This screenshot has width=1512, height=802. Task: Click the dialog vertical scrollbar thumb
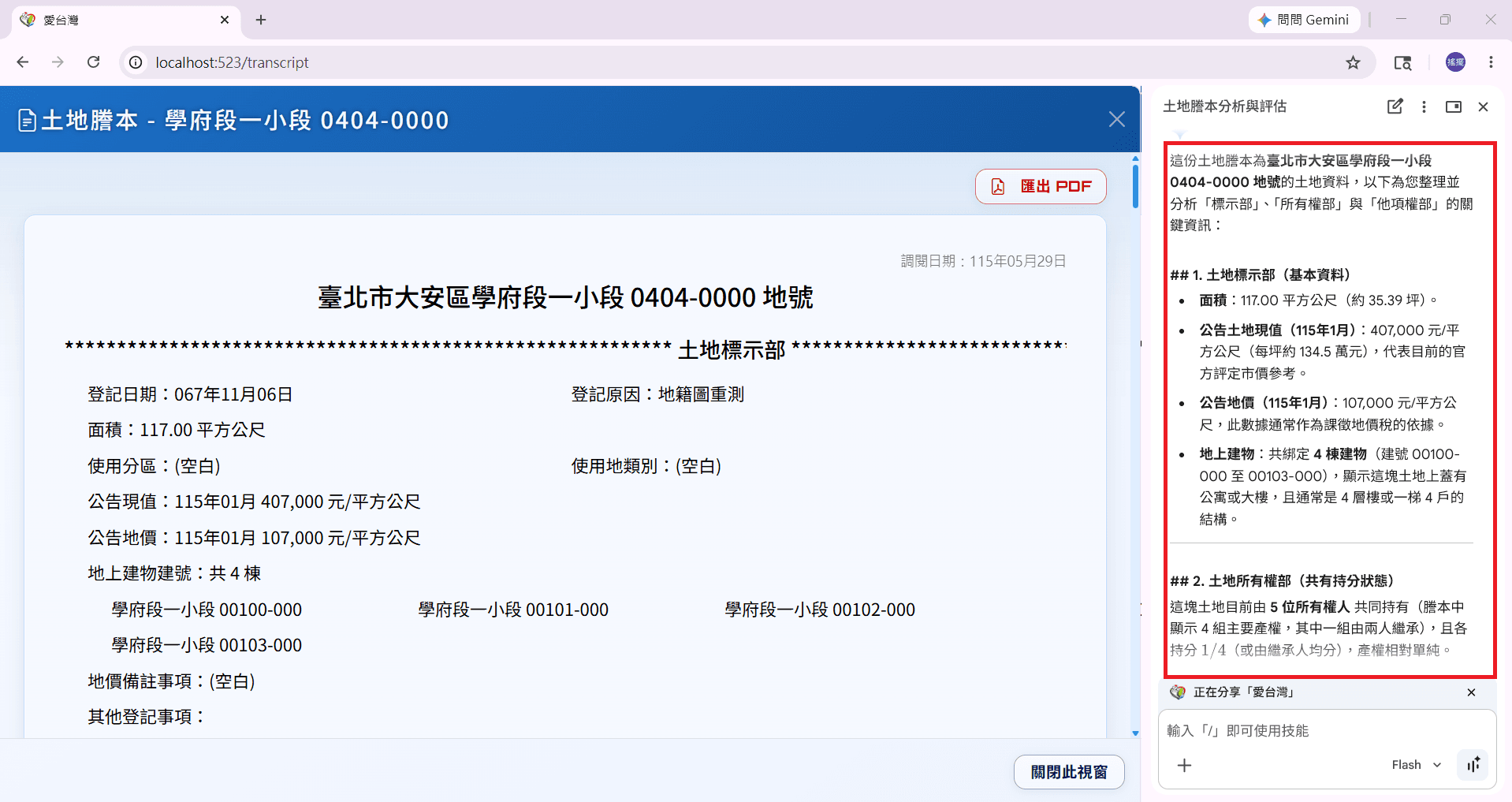tap(1135, 186)
